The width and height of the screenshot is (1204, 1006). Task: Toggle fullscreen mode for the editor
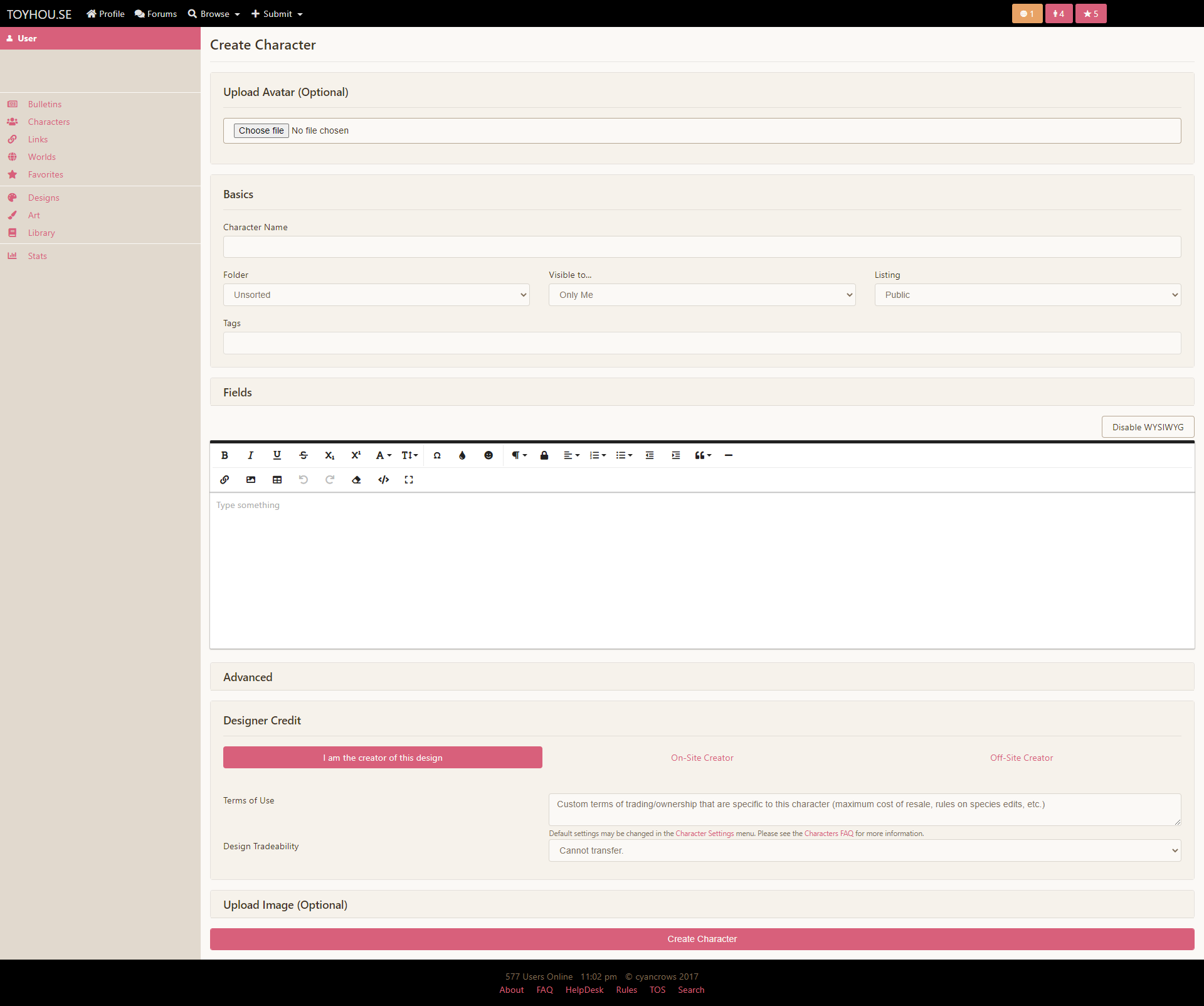click(x=409, y=480)
